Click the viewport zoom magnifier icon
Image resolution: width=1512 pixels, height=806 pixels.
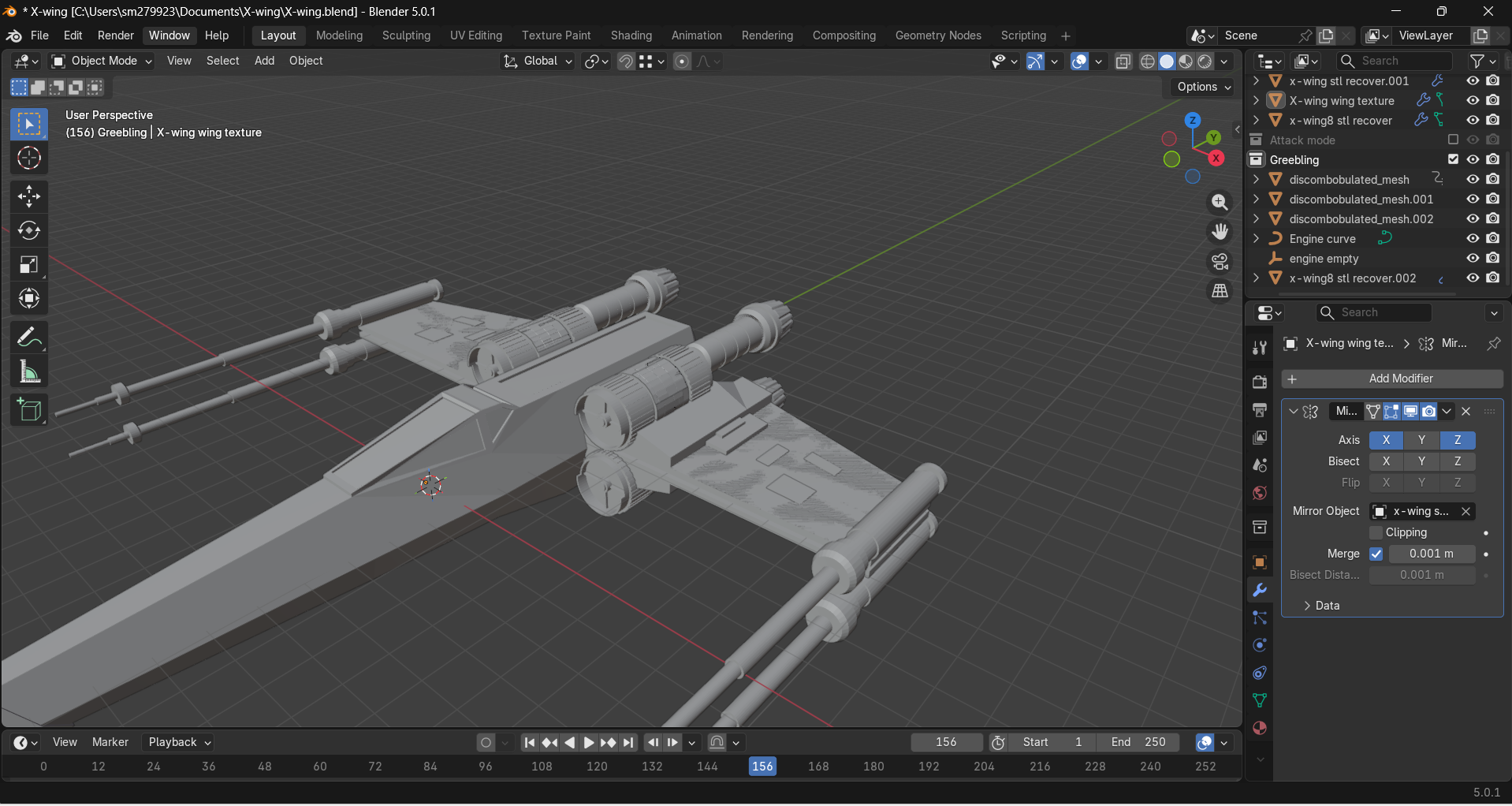click(x=1220, y=203)
